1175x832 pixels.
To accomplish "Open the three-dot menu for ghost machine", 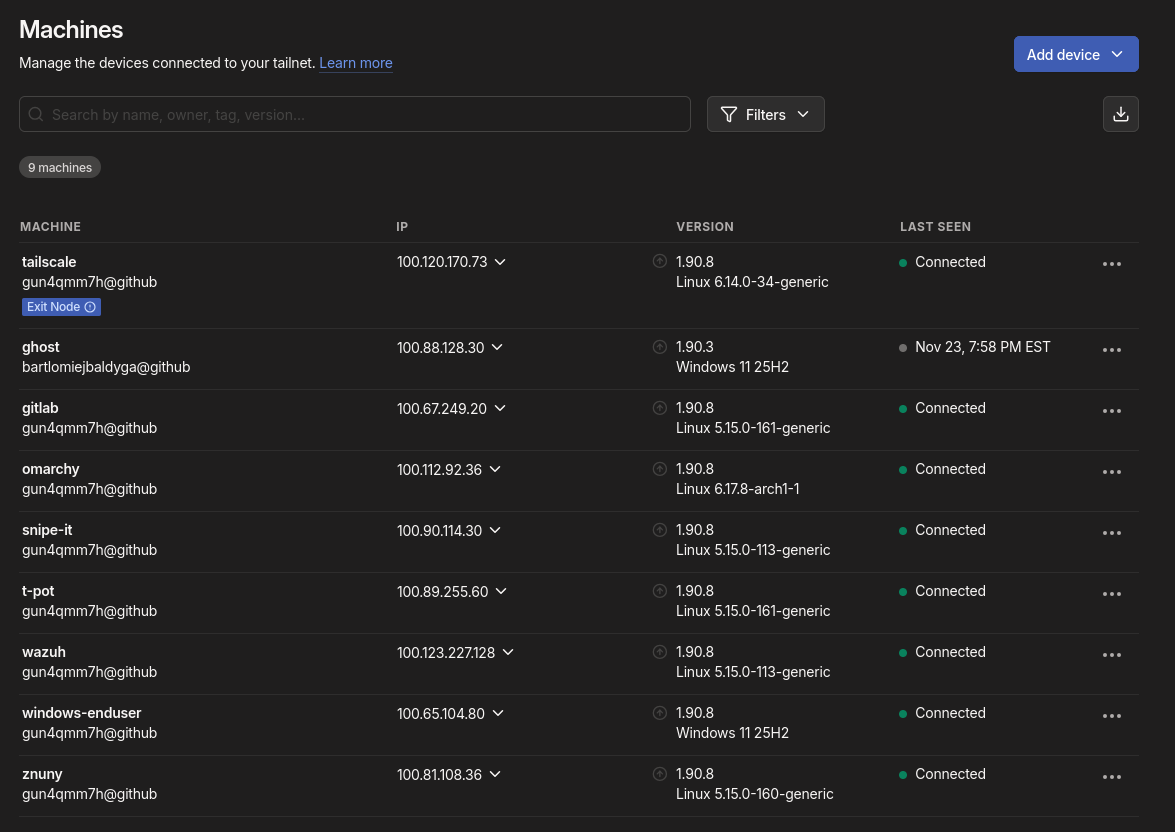I will pos(1111,350).
